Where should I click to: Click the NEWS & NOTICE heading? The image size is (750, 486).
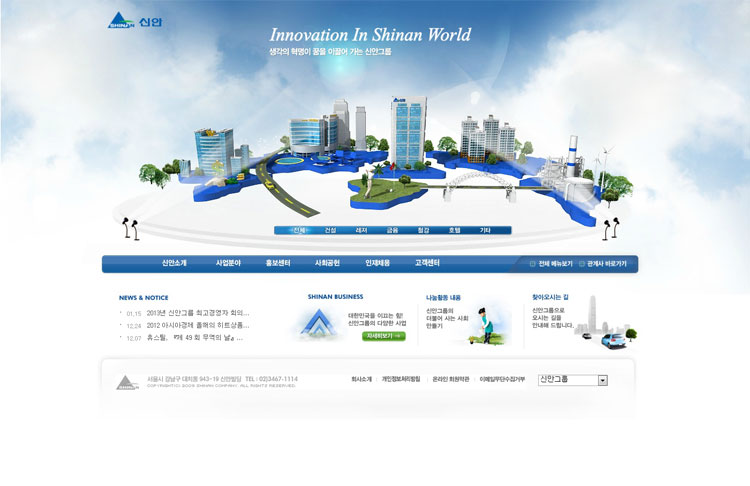143,298
